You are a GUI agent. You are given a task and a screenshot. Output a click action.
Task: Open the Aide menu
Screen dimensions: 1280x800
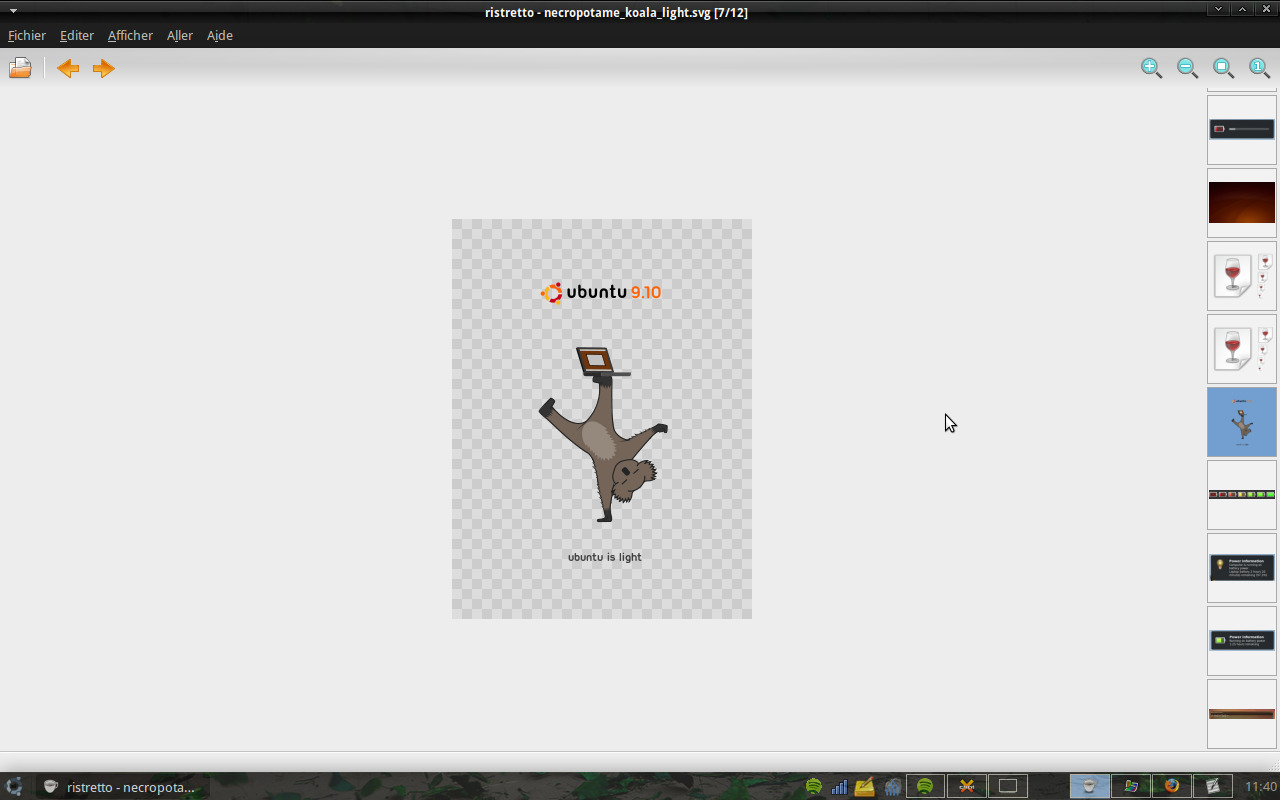[220, 35]
